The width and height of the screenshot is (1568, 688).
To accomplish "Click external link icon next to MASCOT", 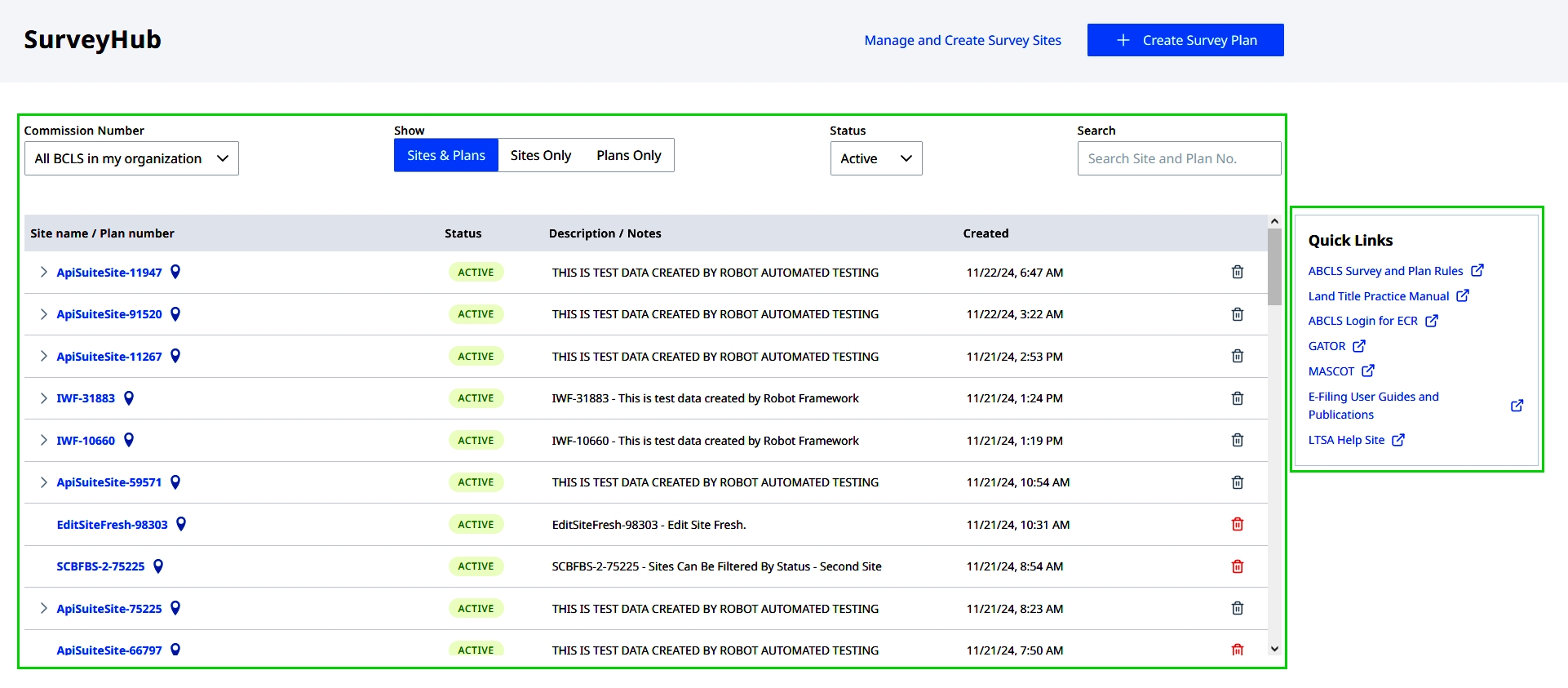I will (1368, 371).
